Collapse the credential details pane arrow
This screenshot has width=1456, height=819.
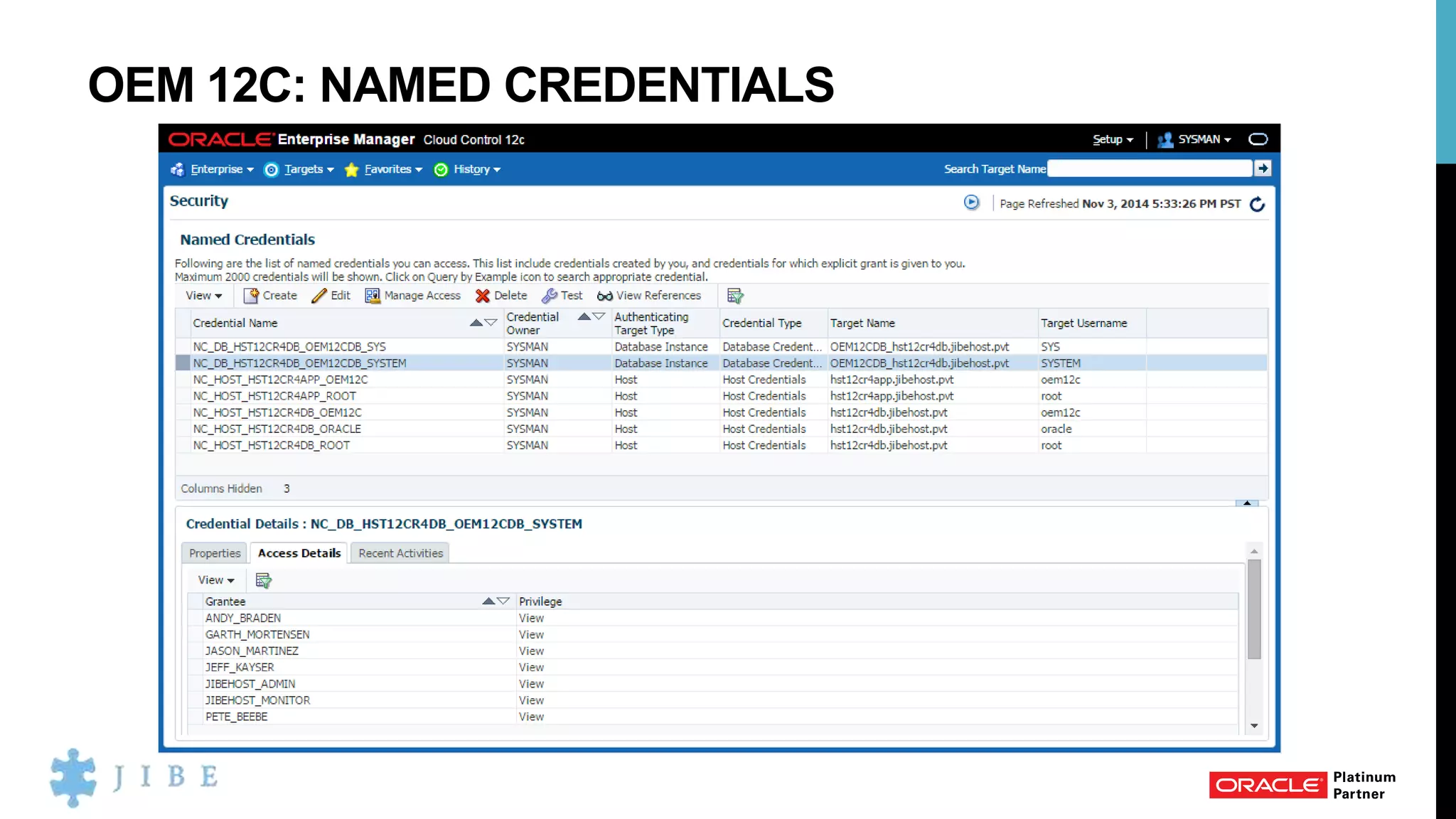point(1247,503)
